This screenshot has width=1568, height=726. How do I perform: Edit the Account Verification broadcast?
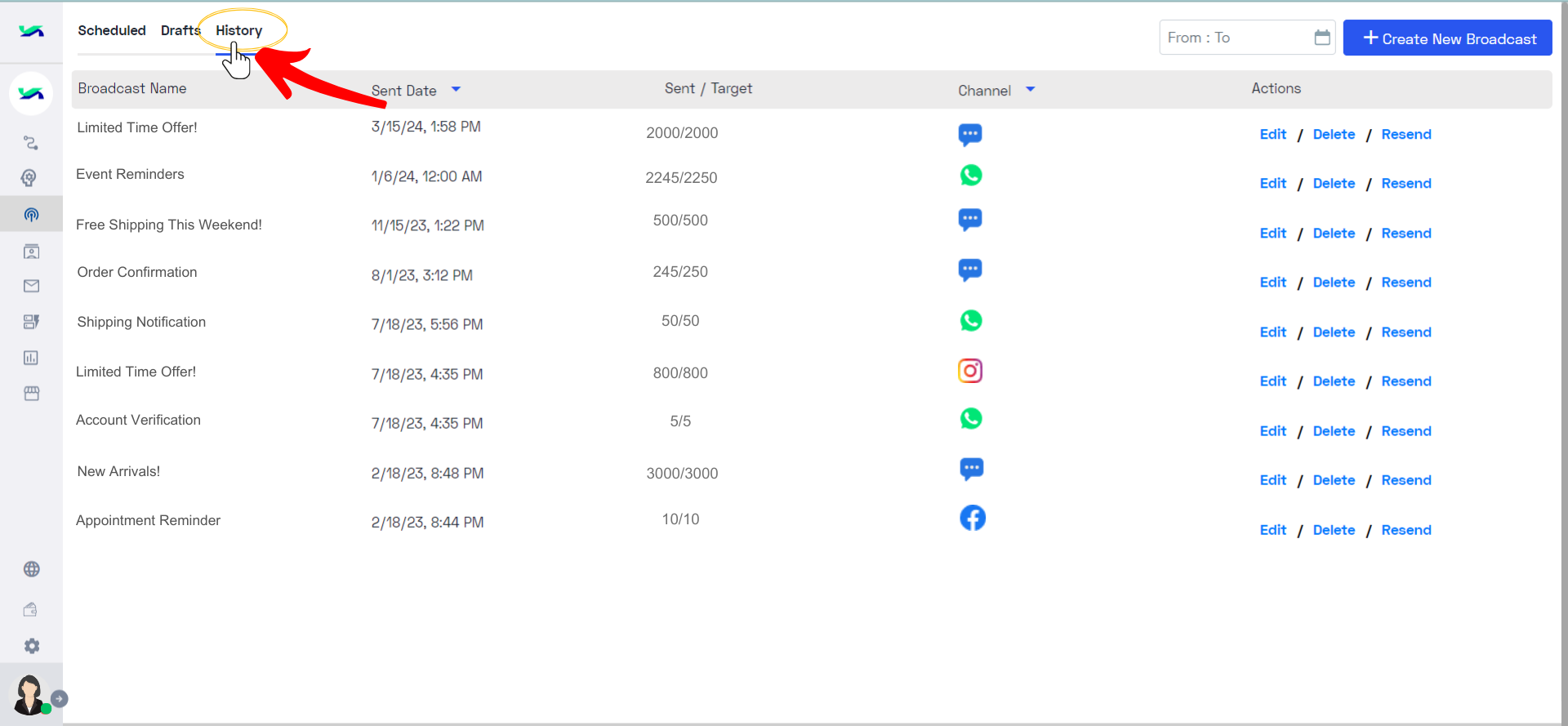point(1272,430)
